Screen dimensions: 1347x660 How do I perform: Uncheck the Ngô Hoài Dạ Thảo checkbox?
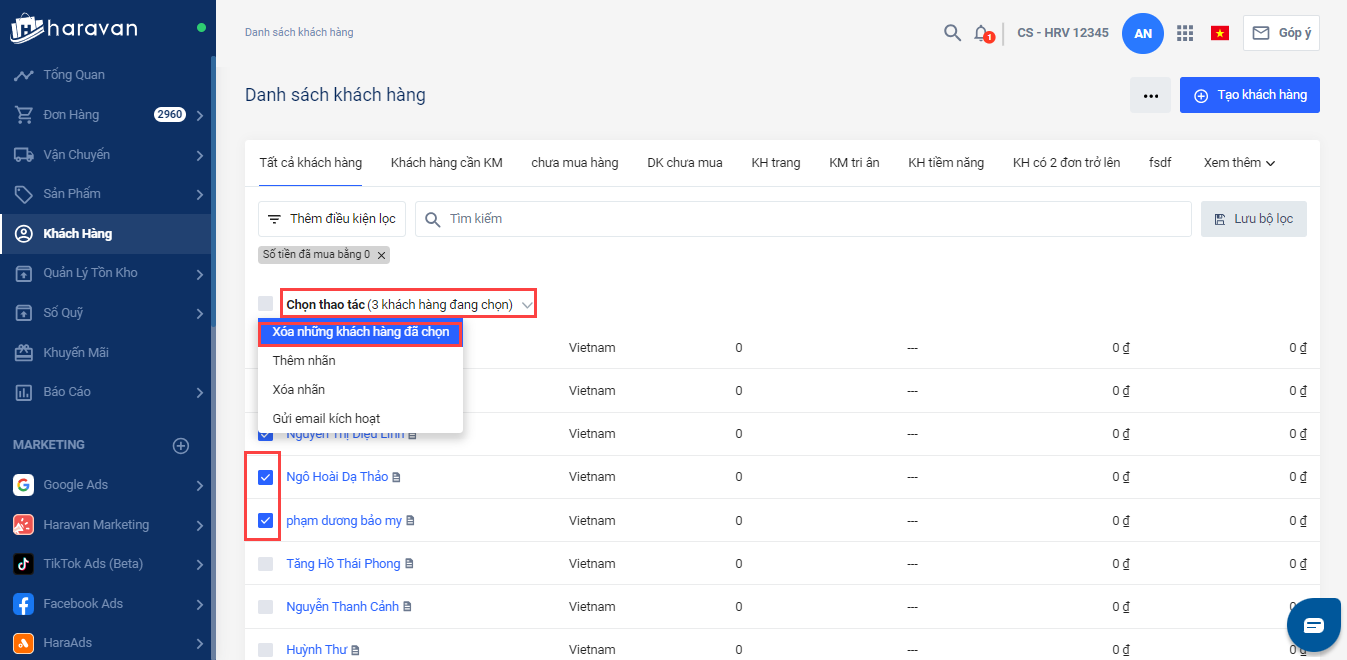point(265,477)
